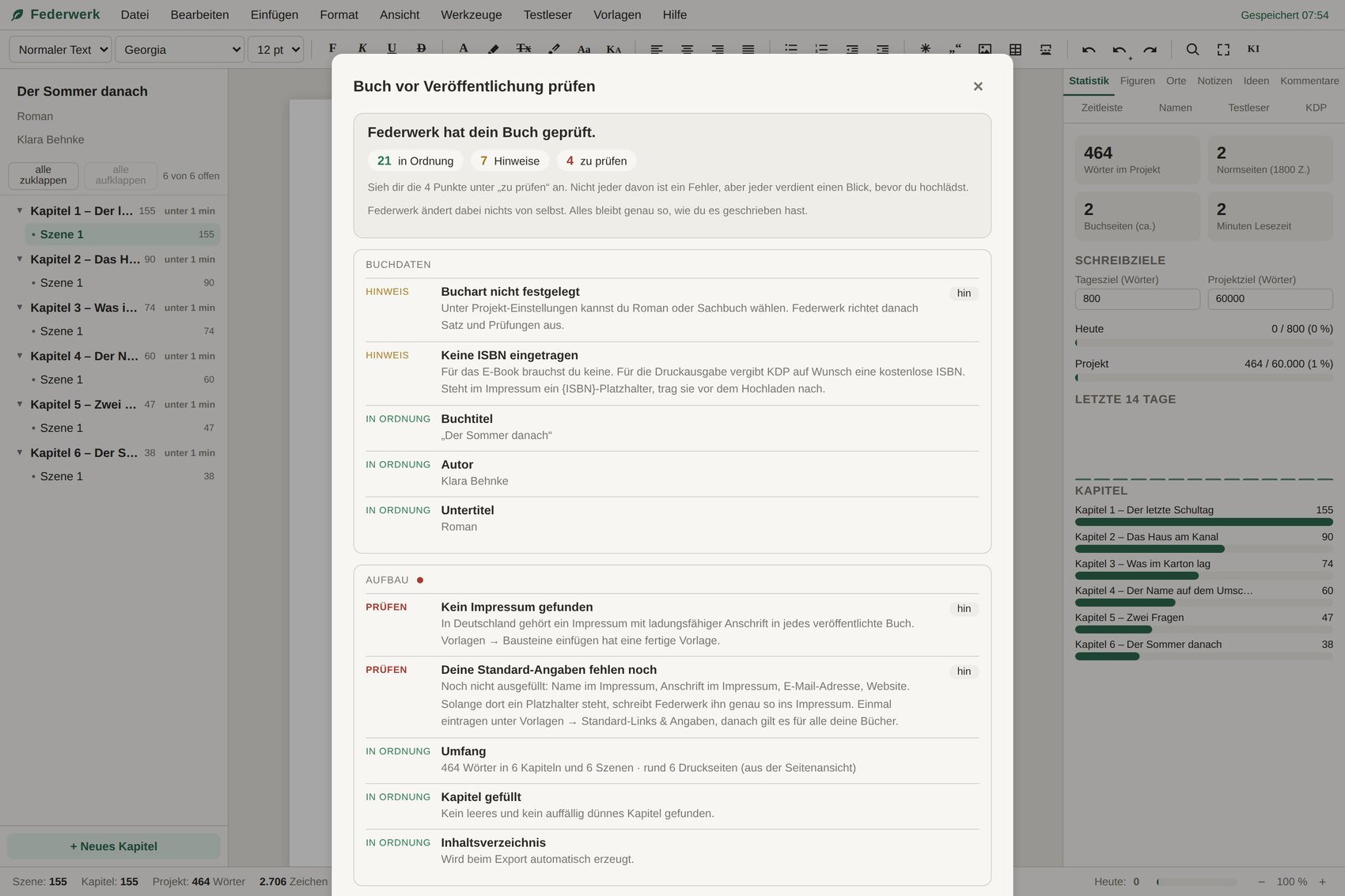Collapse Kapitel 4 in chapter tree

[x=20, y=356]
